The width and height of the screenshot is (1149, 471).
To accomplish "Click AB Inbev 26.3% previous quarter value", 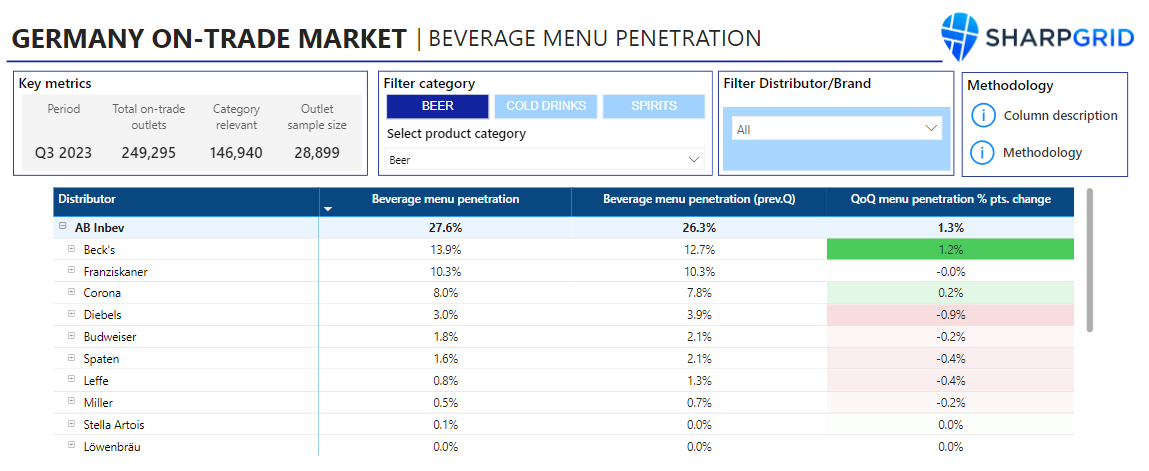I will click(x=699, y=228).
